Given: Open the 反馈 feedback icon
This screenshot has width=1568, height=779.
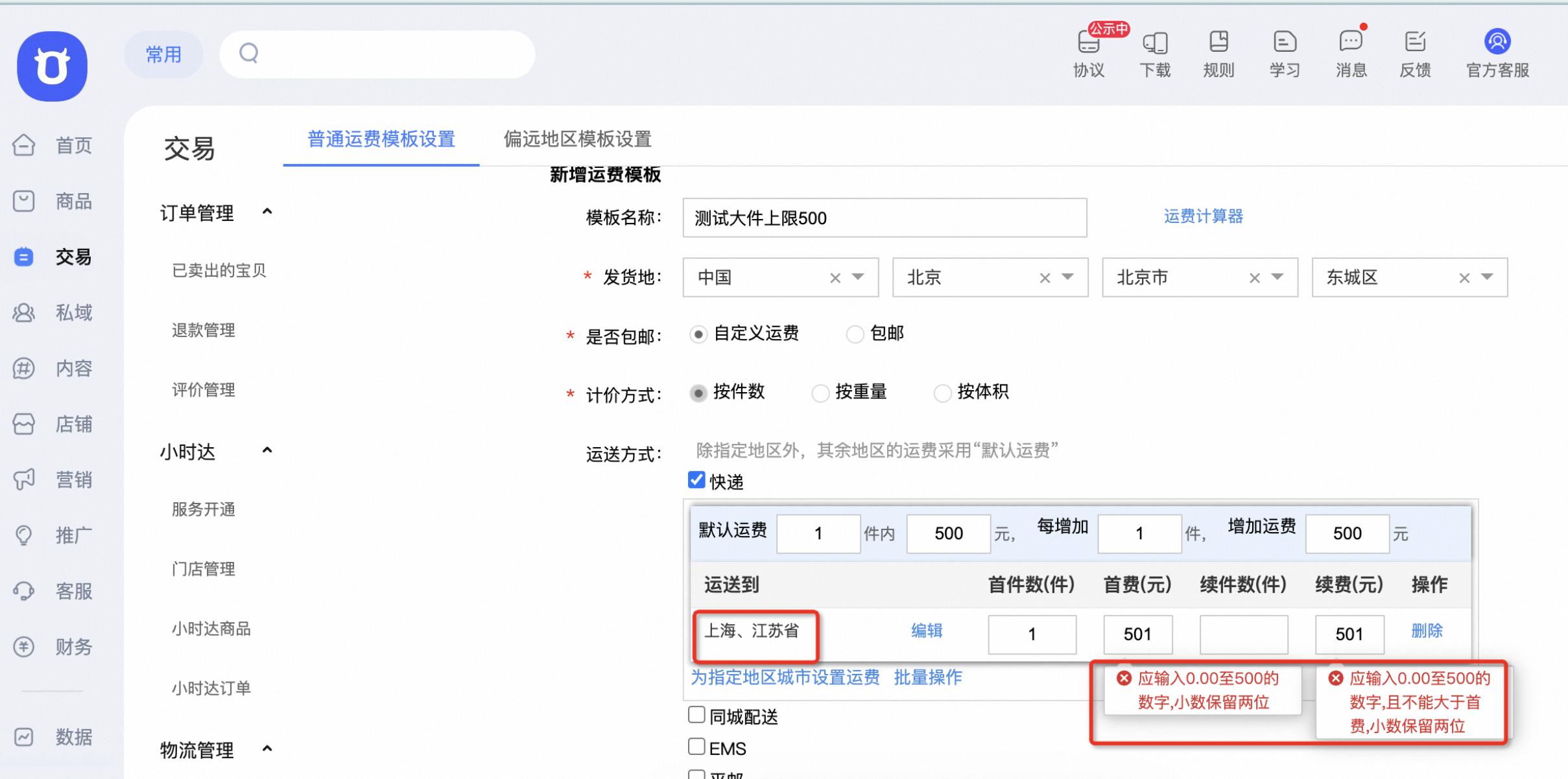Looking at the screenshot, I should (1415, 41).
